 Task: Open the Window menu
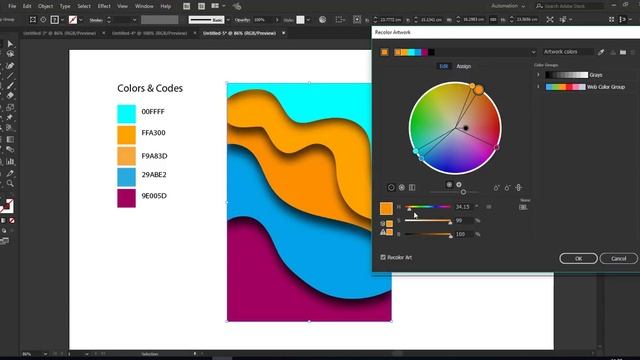144,6
